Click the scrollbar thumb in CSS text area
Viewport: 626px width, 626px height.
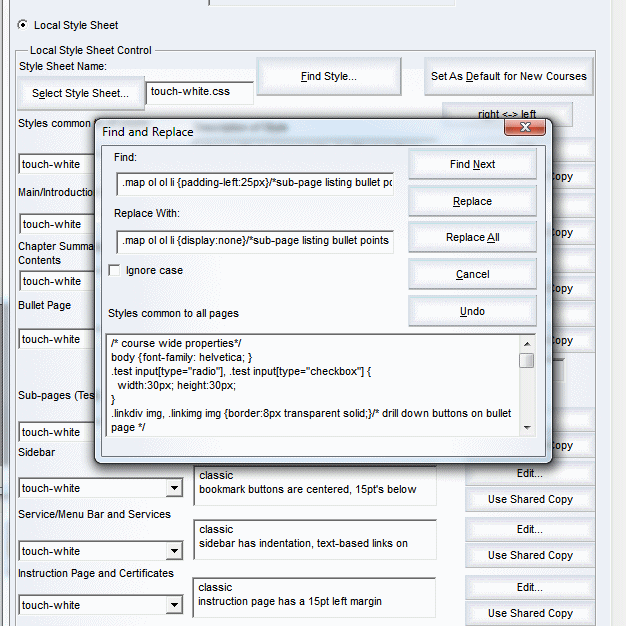pyautogui.click(x=527, y=361)
